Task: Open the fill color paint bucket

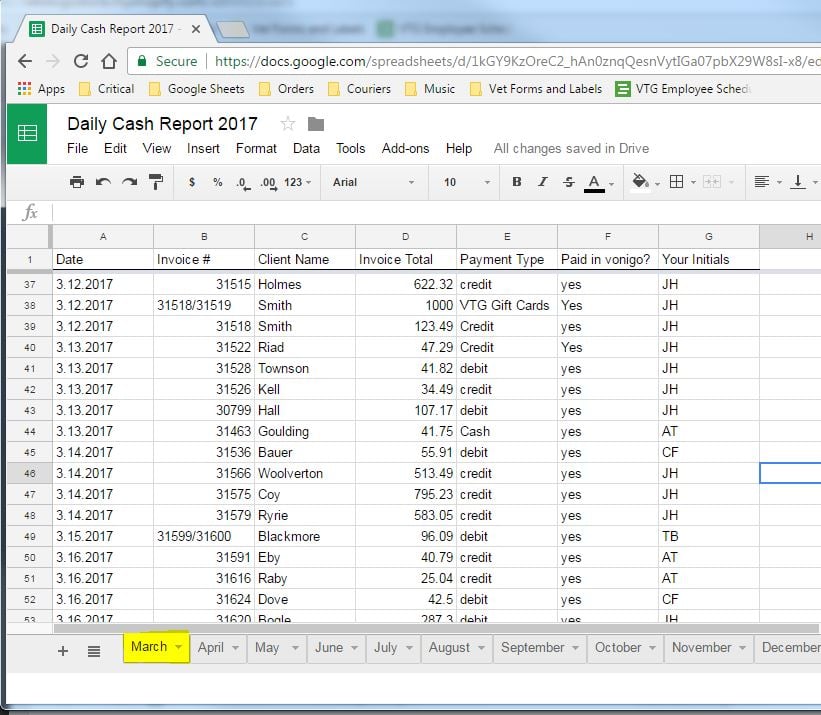Action: coord(640,182)
